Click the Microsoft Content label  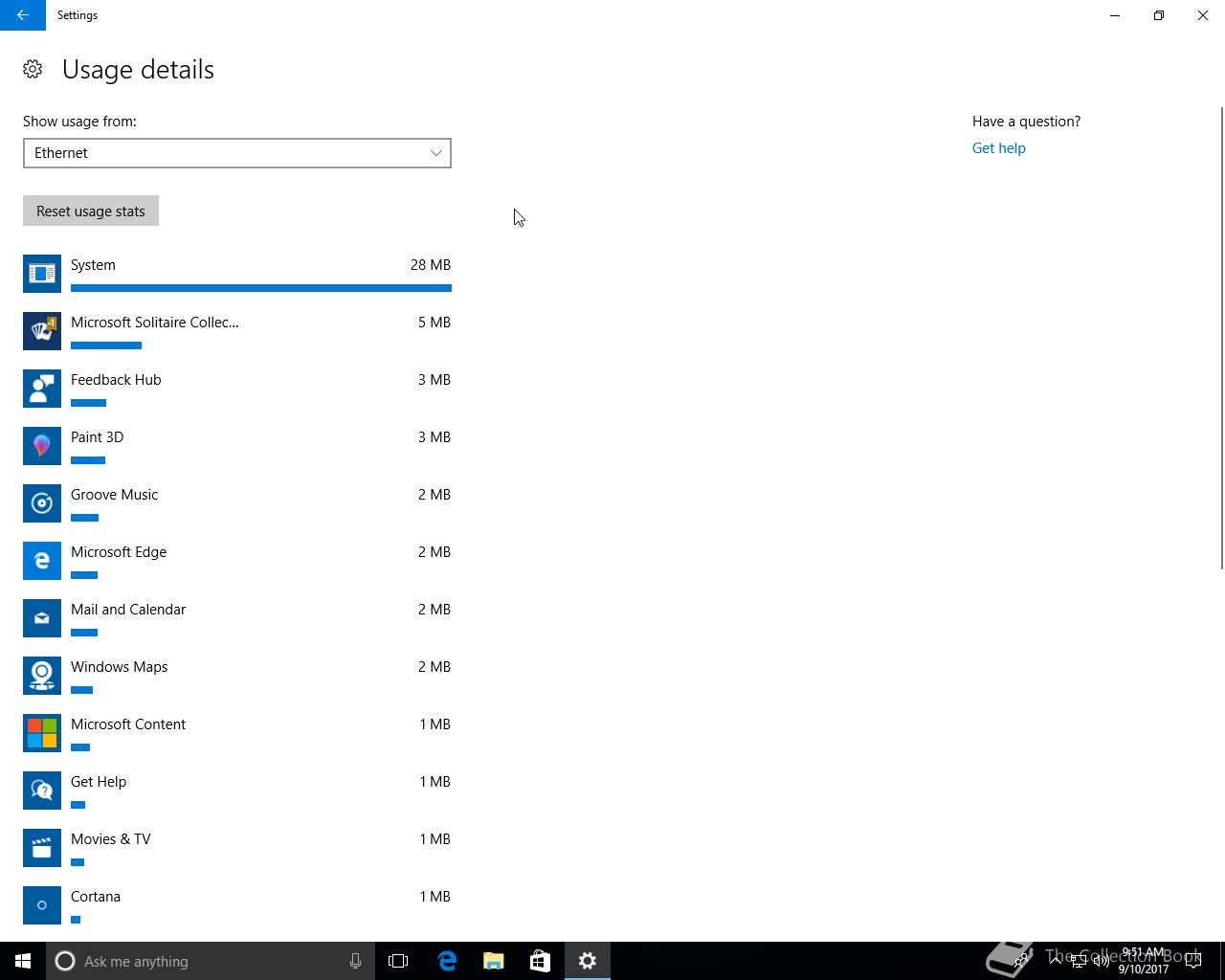(x=128, y=724)
